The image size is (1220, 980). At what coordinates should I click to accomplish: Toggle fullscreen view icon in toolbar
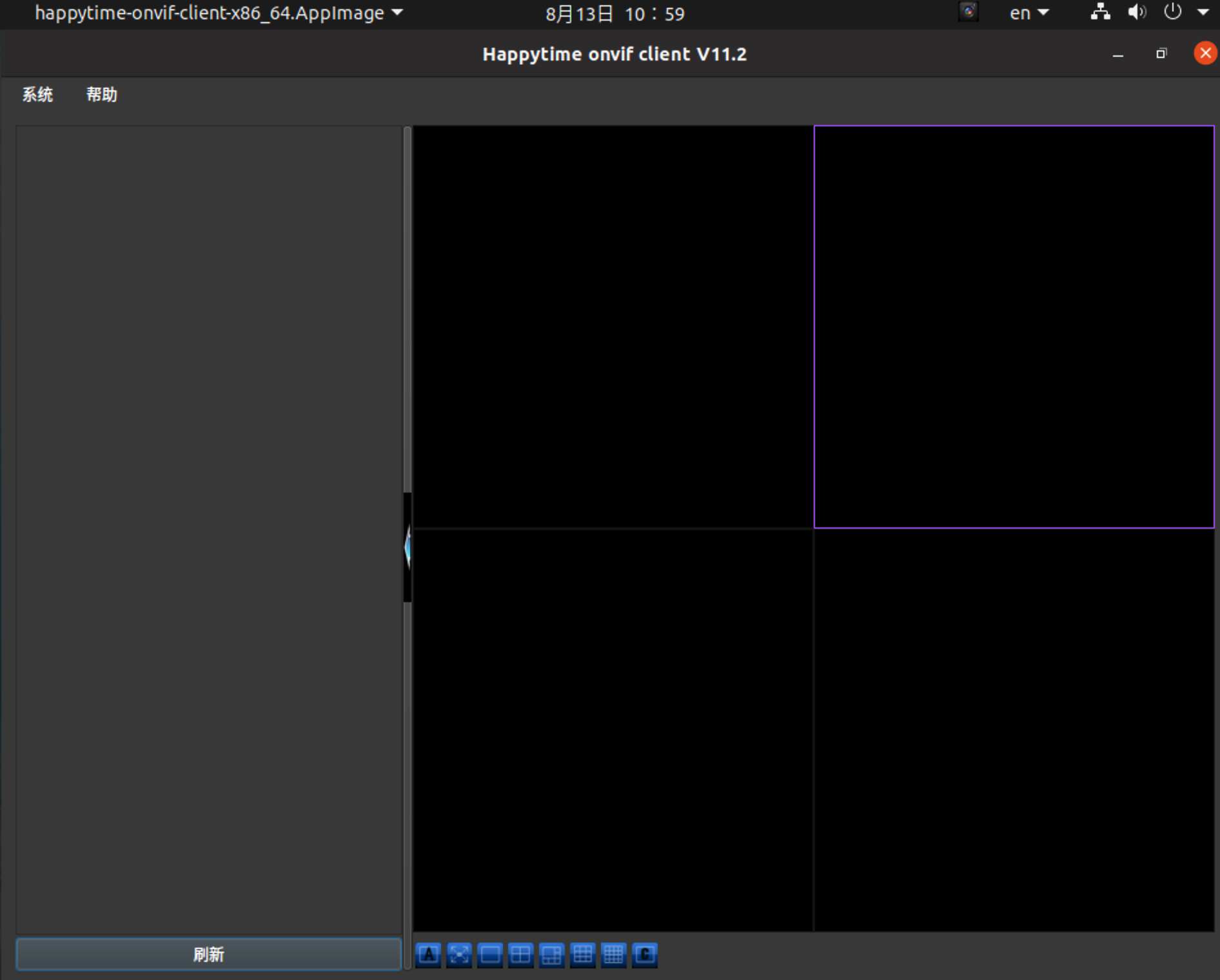[x=459, y=954]
